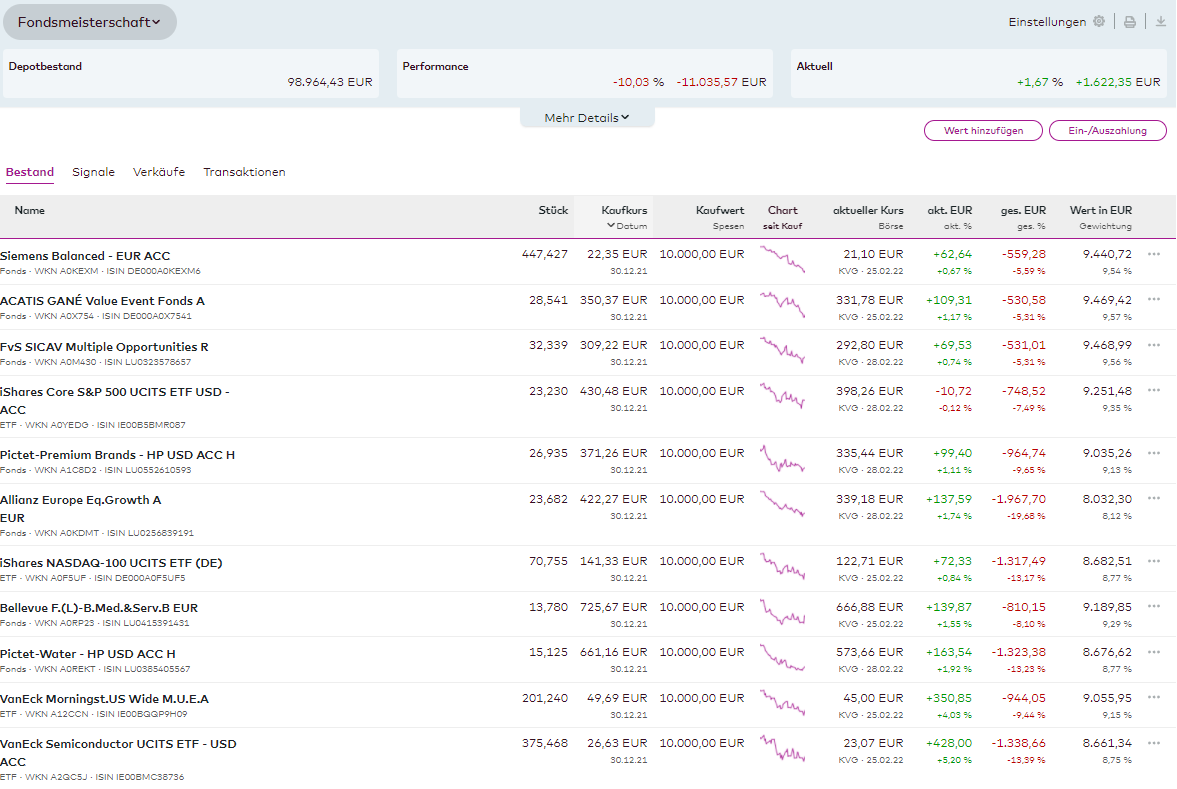Open the iShares NASDAQ-100 UCITS ETF link
Screen dimensions: 1177x789
pyautogui.click(x=111, y=562)
